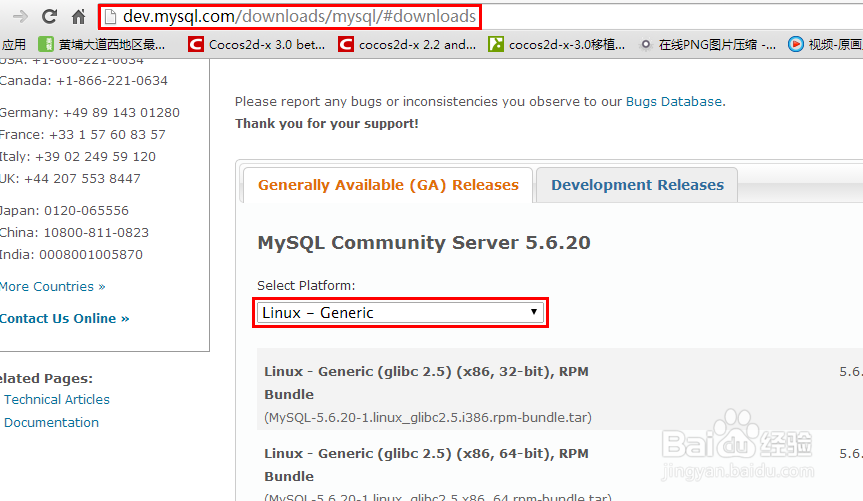Open the Select Platform dropdown

coord(400,313)
